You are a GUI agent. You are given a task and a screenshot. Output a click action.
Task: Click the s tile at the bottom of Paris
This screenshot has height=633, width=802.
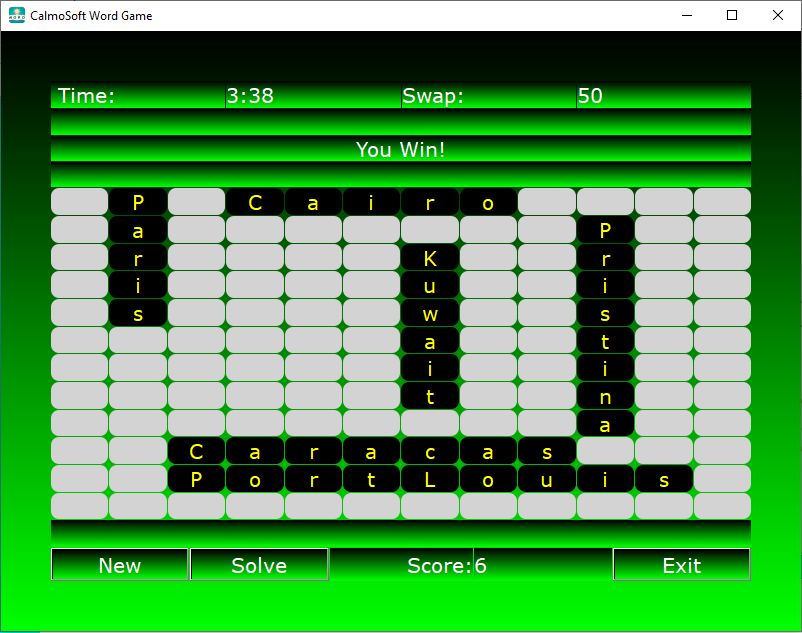pos(137,313)
